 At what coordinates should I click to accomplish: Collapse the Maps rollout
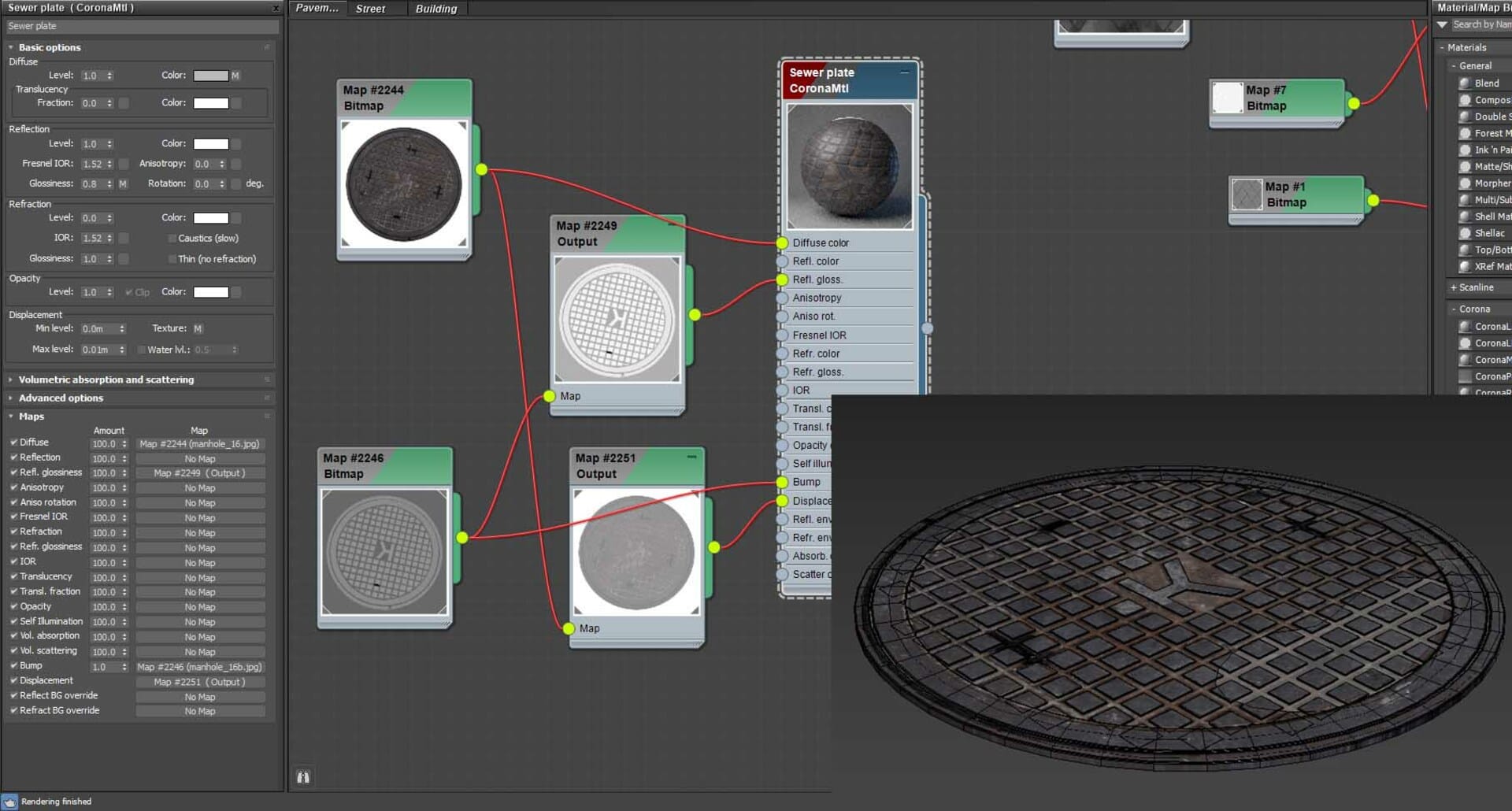(31, 417)
